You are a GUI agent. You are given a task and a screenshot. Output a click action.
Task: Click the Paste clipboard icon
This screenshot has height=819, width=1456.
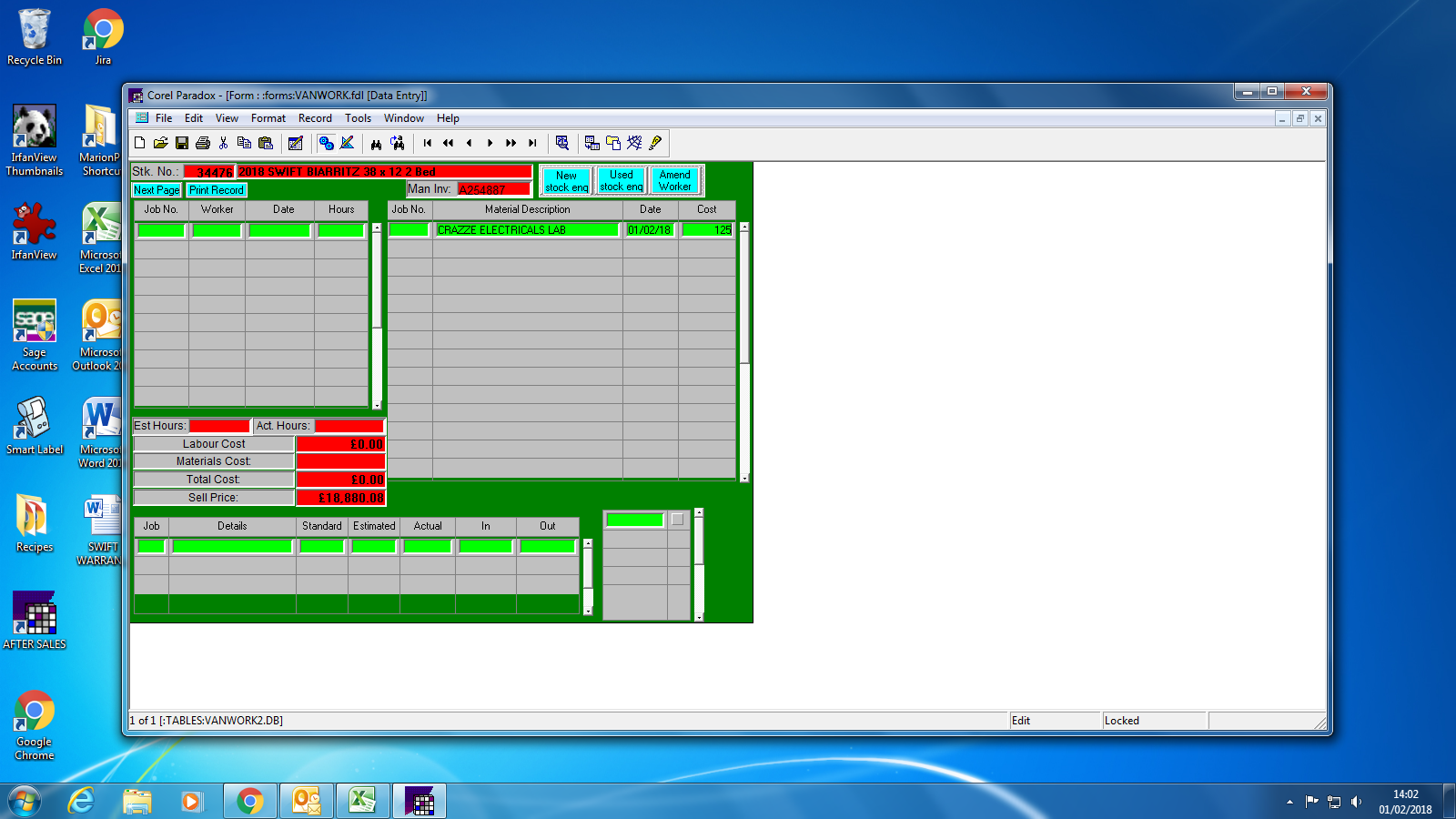(266, 143)
